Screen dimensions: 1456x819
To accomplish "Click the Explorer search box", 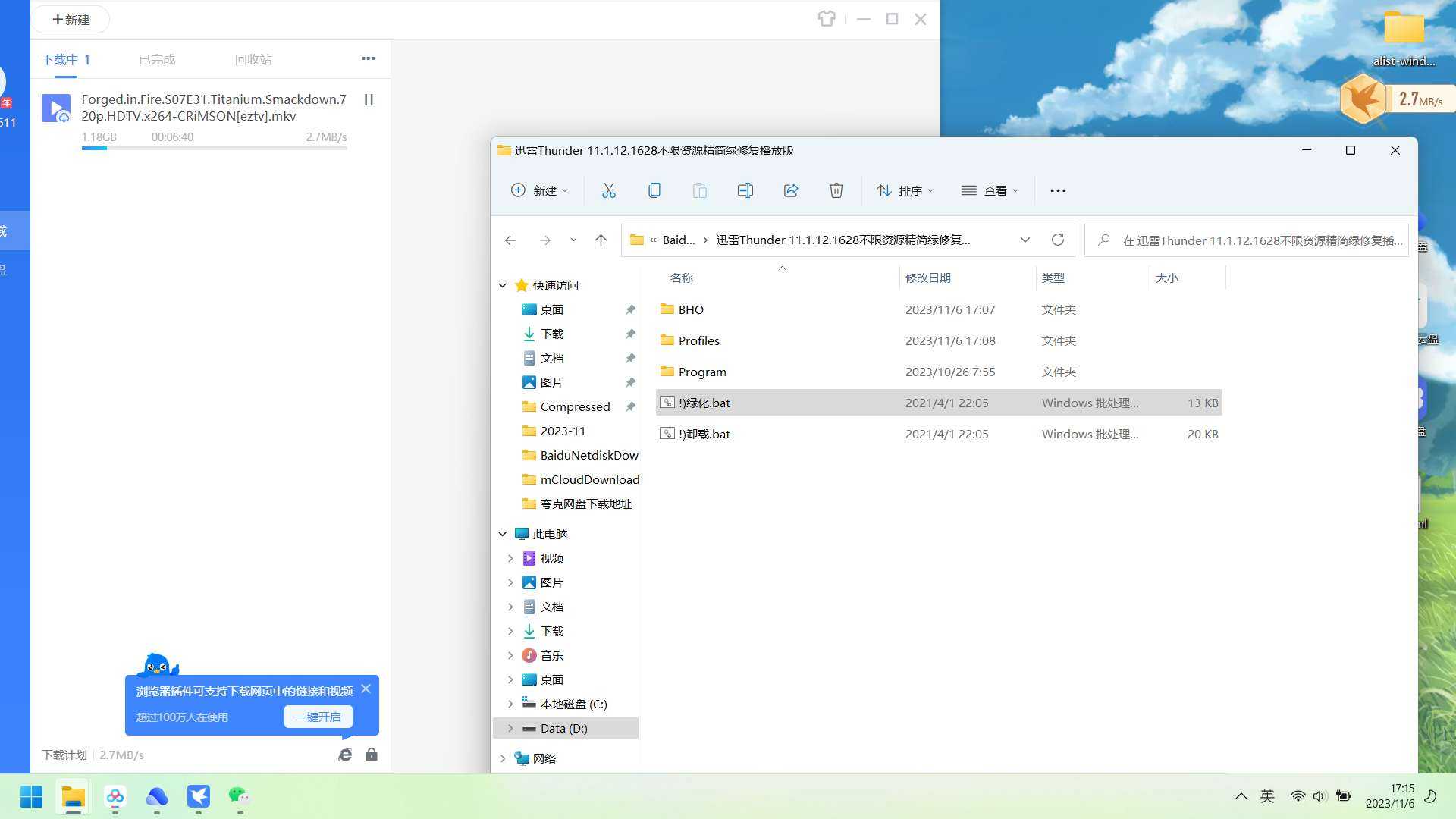I will (1247, 240).
